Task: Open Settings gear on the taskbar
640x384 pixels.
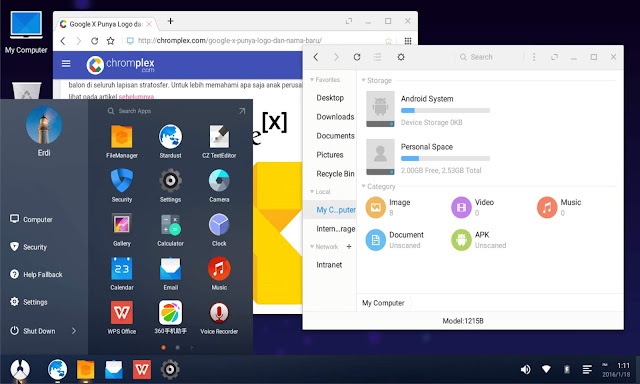Action: [170, 370]
